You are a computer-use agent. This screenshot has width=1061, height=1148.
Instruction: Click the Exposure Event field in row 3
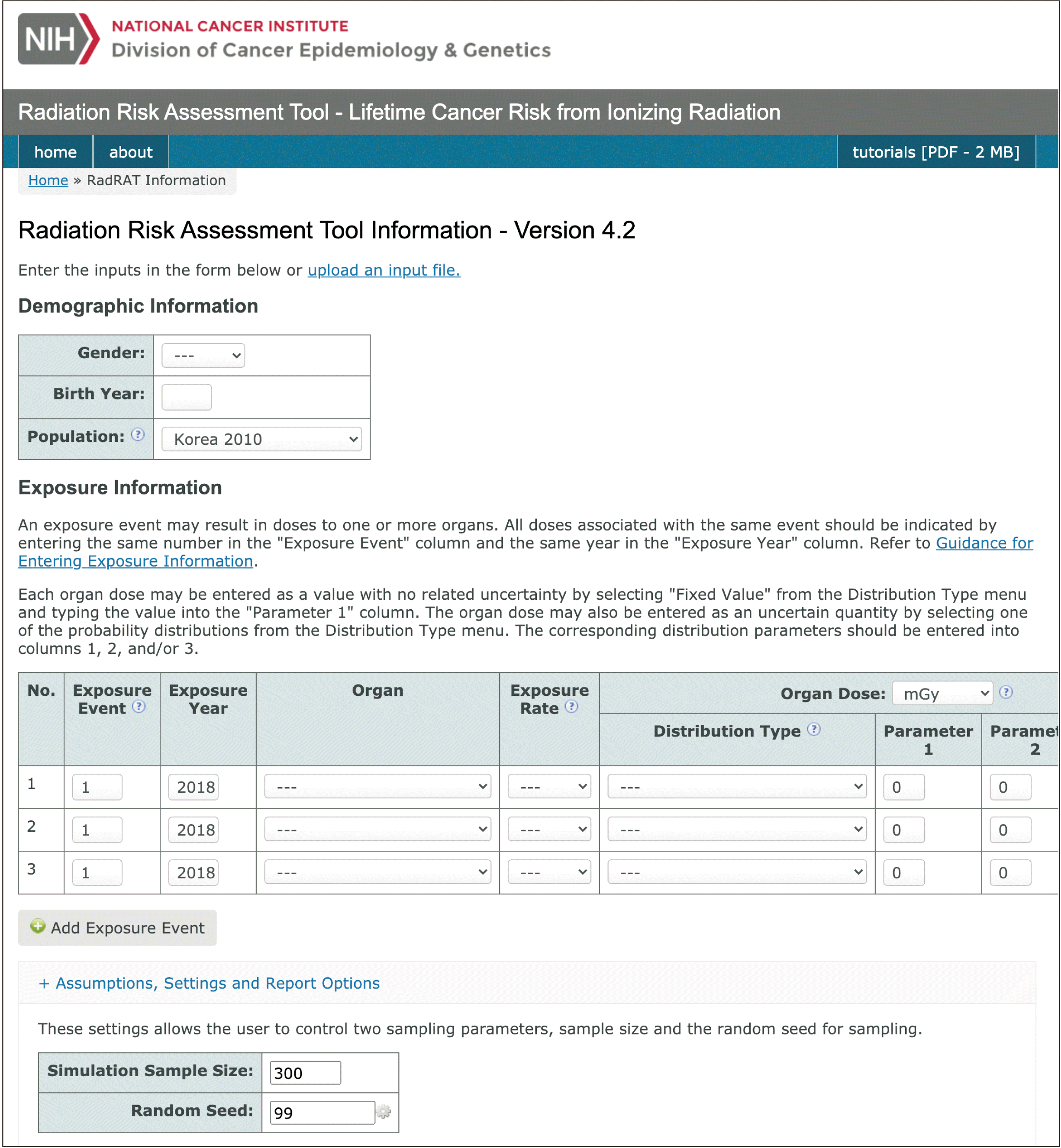(97, 872)
